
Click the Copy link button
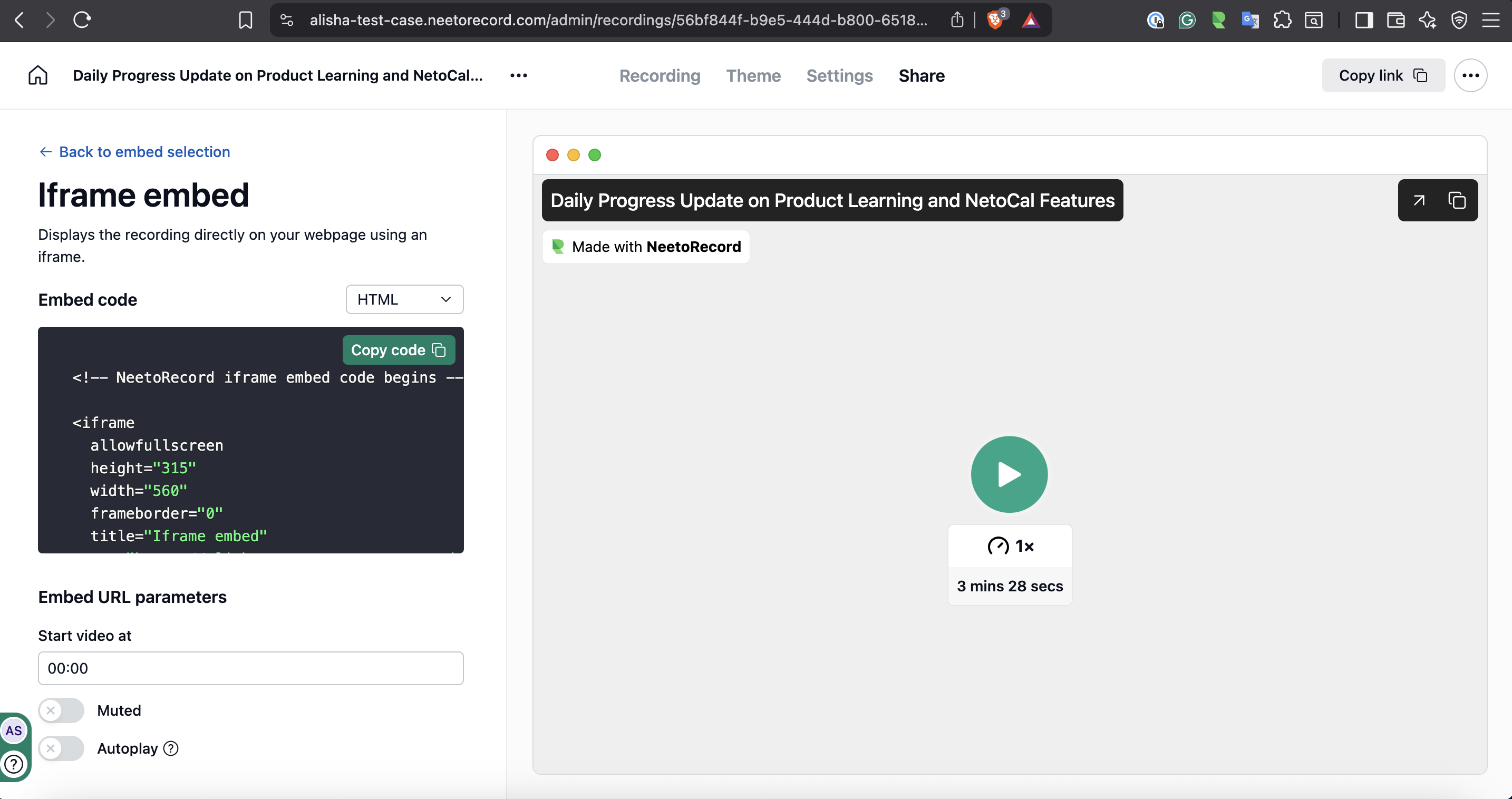1383,75
